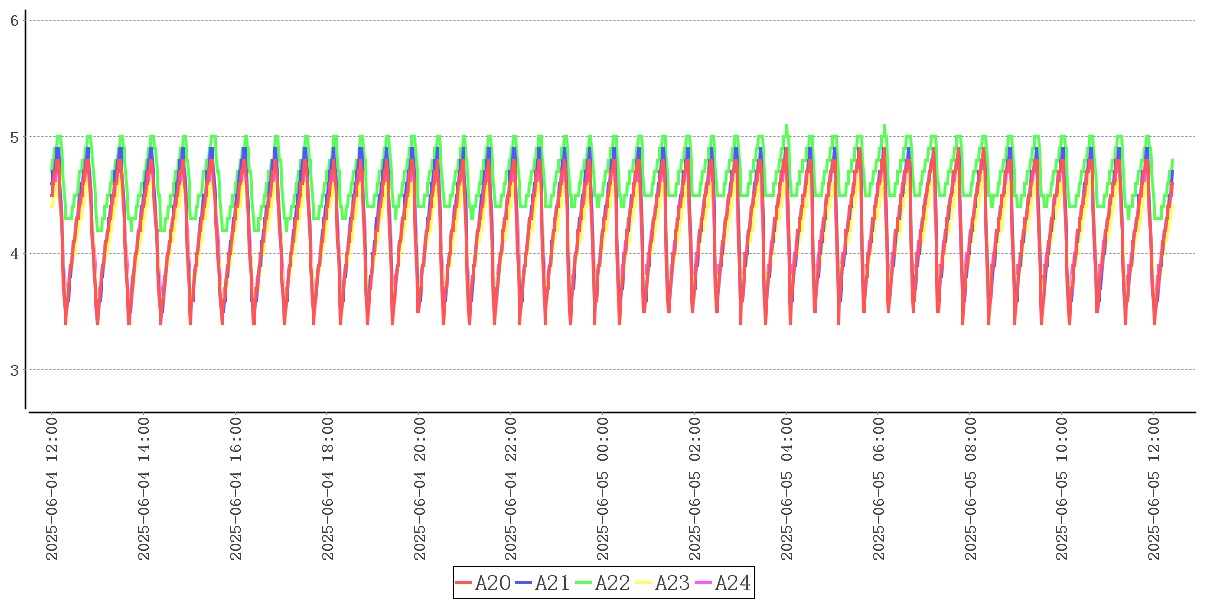The height and width of the screenshot is (600, 1207).
Task: Toggle the A22 legend entry text
Action: pyautogui.click(x=613, y=583)
